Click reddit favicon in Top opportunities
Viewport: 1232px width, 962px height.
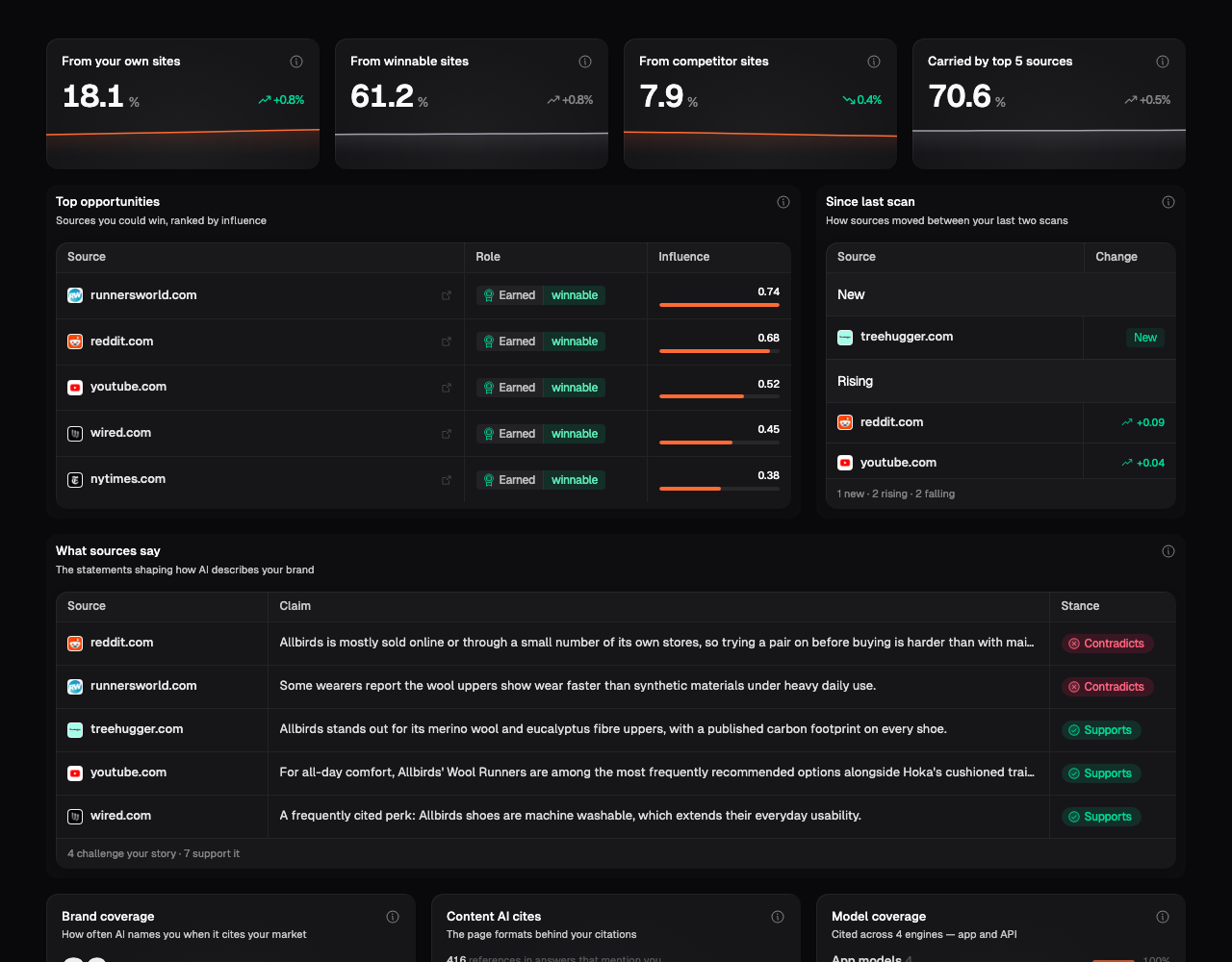75,342
